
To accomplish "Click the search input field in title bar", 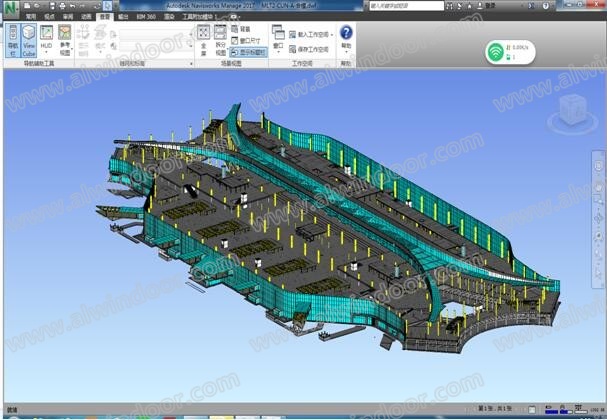I will 398,6.
